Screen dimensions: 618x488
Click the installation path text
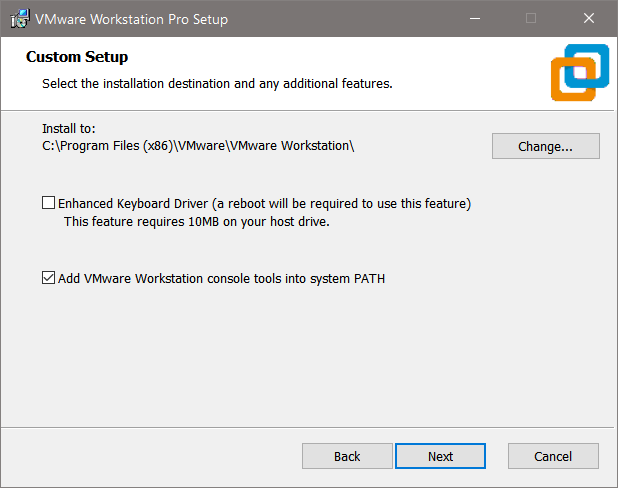(x=198, y=146)
